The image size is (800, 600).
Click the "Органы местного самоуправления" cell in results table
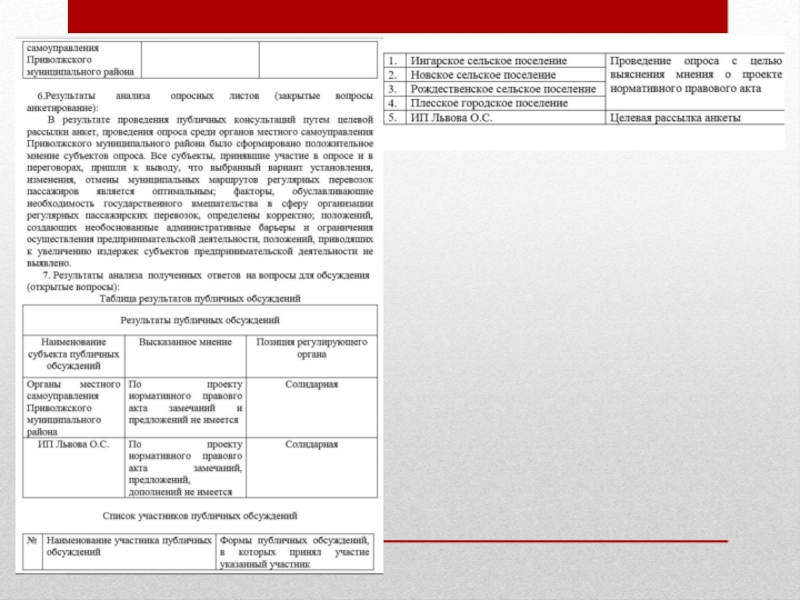(x=73, y=408)
